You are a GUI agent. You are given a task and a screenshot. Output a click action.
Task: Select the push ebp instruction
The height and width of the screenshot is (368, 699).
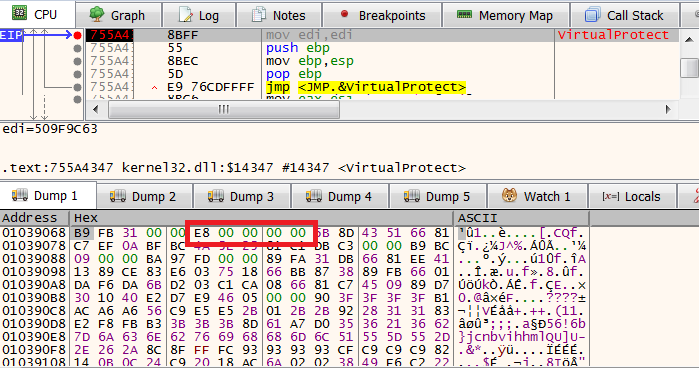(x=298, y=48)
